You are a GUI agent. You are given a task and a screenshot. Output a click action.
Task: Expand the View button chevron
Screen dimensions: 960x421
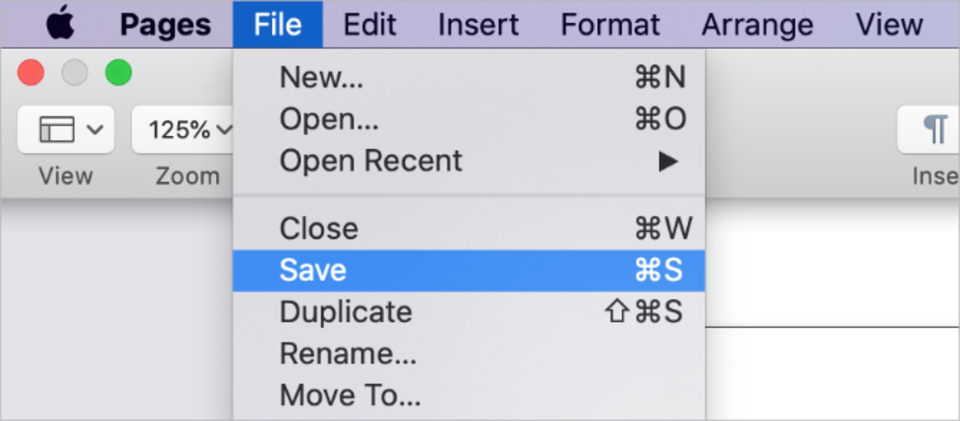pyautogui.click(x=95, y=130)
